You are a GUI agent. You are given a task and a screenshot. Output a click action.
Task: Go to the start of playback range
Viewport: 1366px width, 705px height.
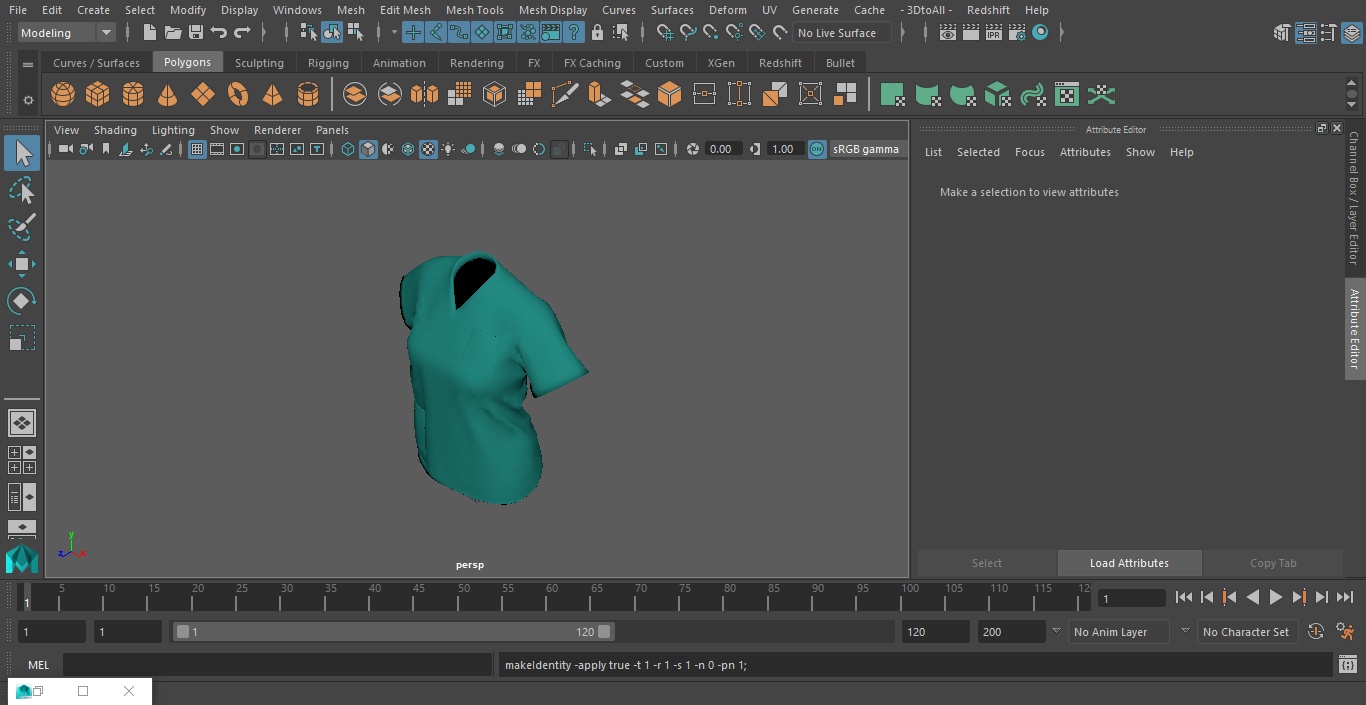click(1184, 597)
